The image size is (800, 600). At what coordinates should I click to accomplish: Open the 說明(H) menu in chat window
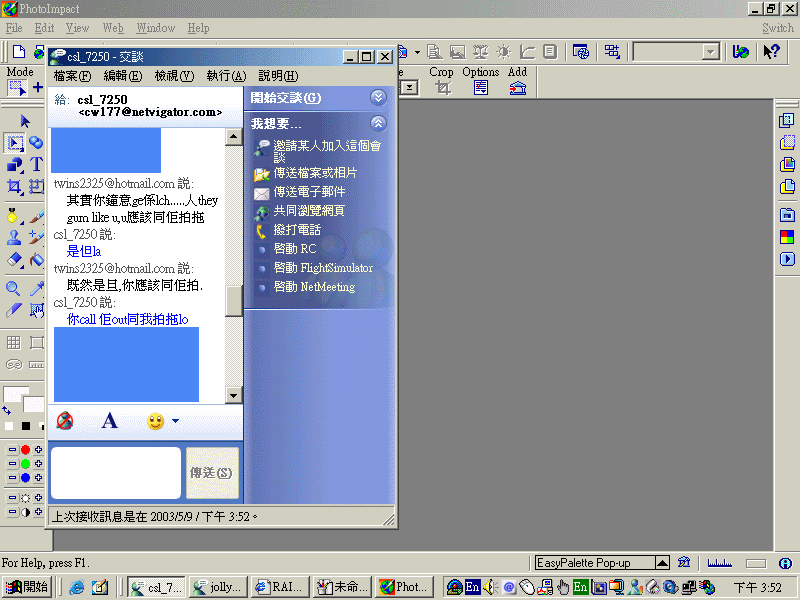coord(278,77)
